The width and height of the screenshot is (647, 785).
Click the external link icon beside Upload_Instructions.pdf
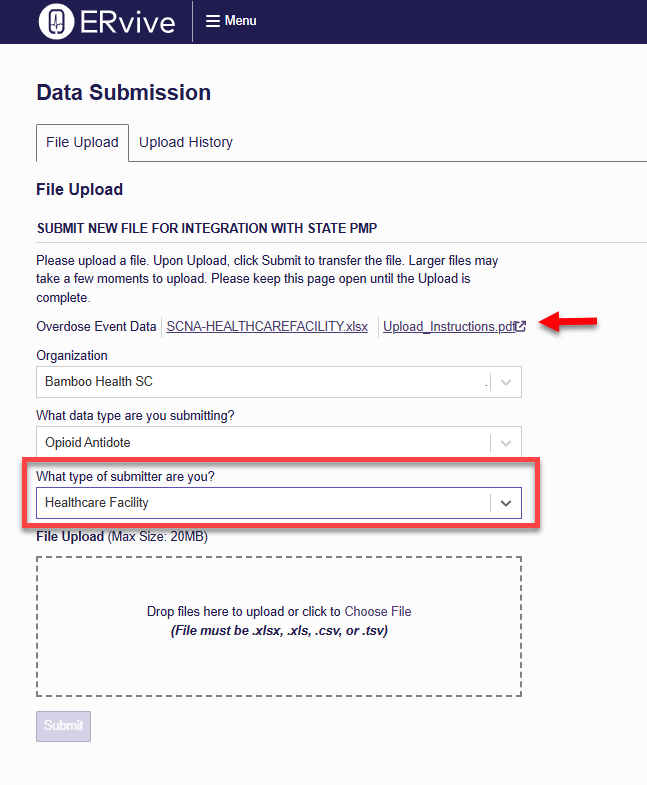click(521, 326)
